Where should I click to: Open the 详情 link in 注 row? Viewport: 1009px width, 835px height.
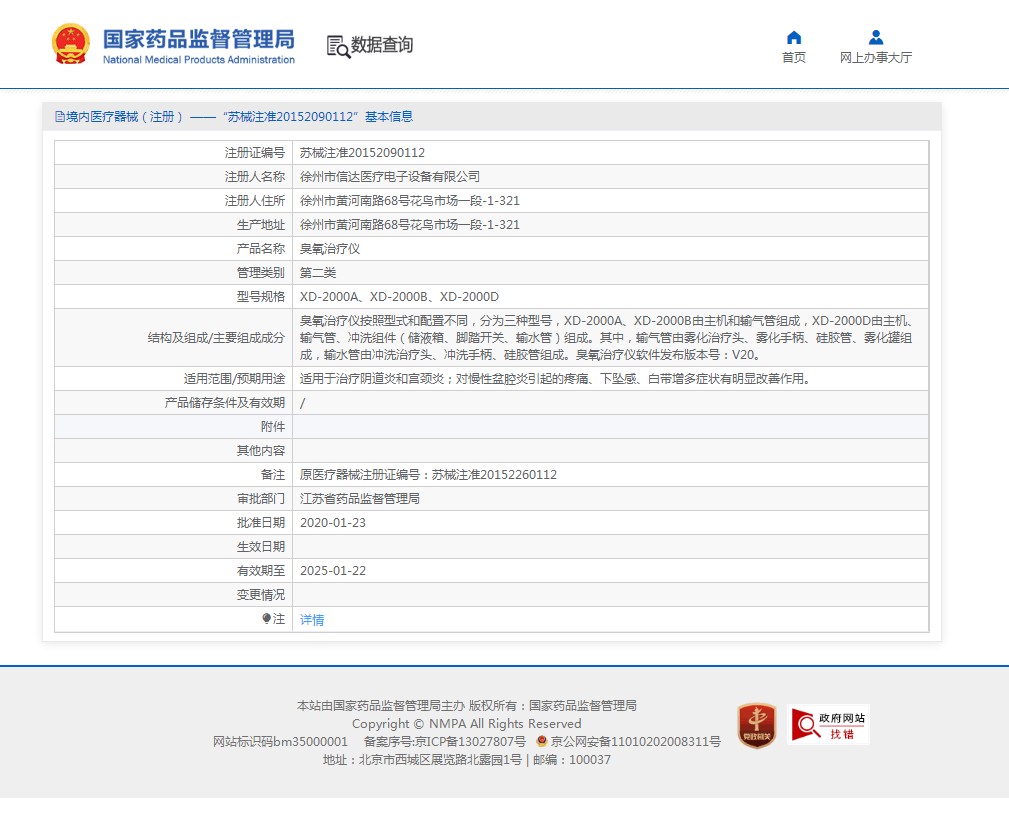312,620
